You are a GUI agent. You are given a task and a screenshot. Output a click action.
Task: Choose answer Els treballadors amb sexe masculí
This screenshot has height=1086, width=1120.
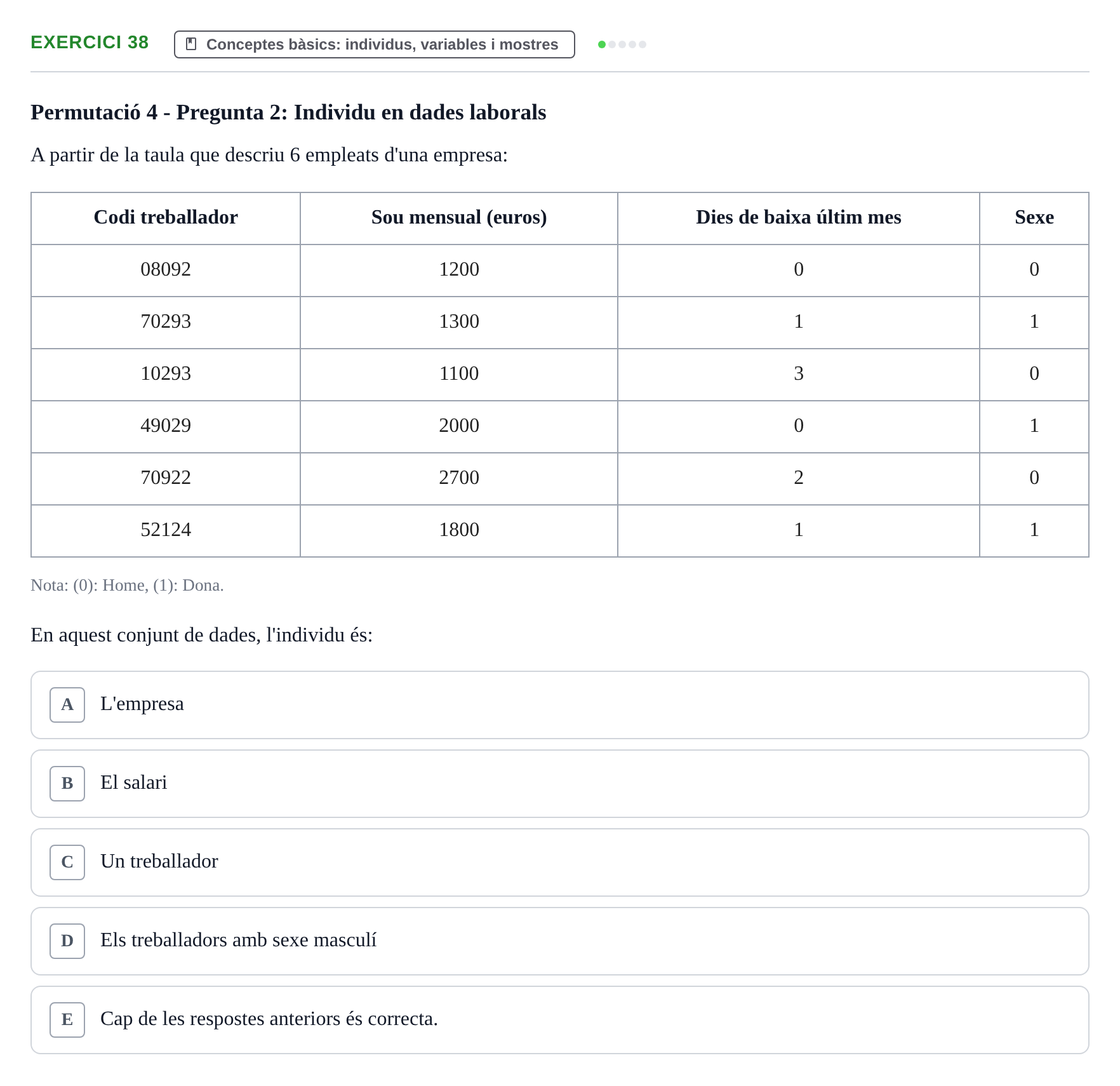tap(560, 941)
